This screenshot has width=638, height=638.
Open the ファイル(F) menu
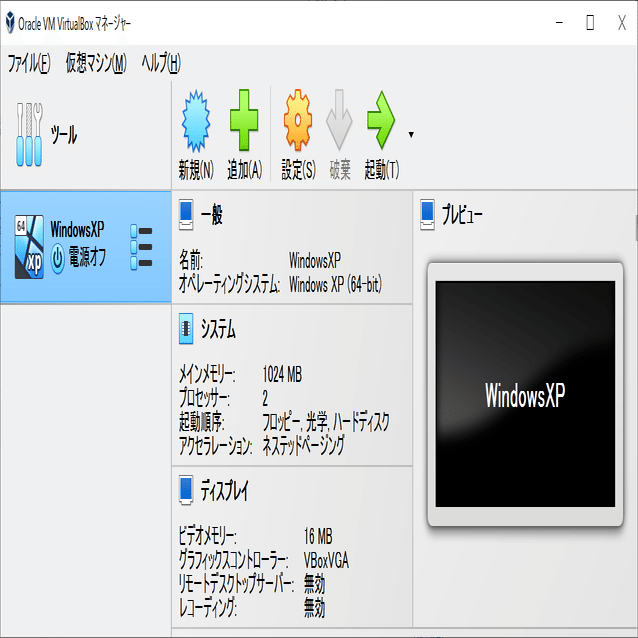(29, 63)
